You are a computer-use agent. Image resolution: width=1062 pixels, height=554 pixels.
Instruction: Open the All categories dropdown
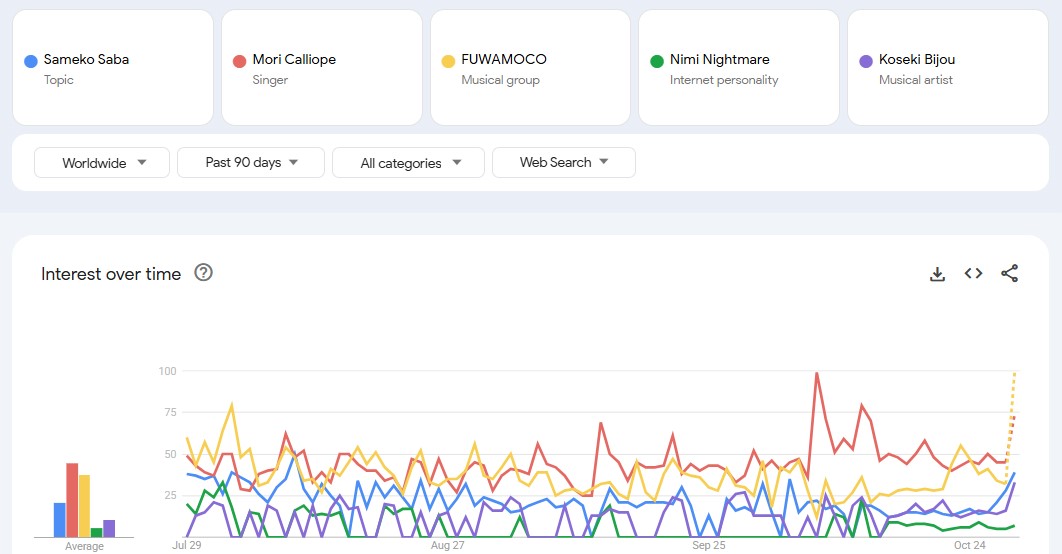point(408,163)
